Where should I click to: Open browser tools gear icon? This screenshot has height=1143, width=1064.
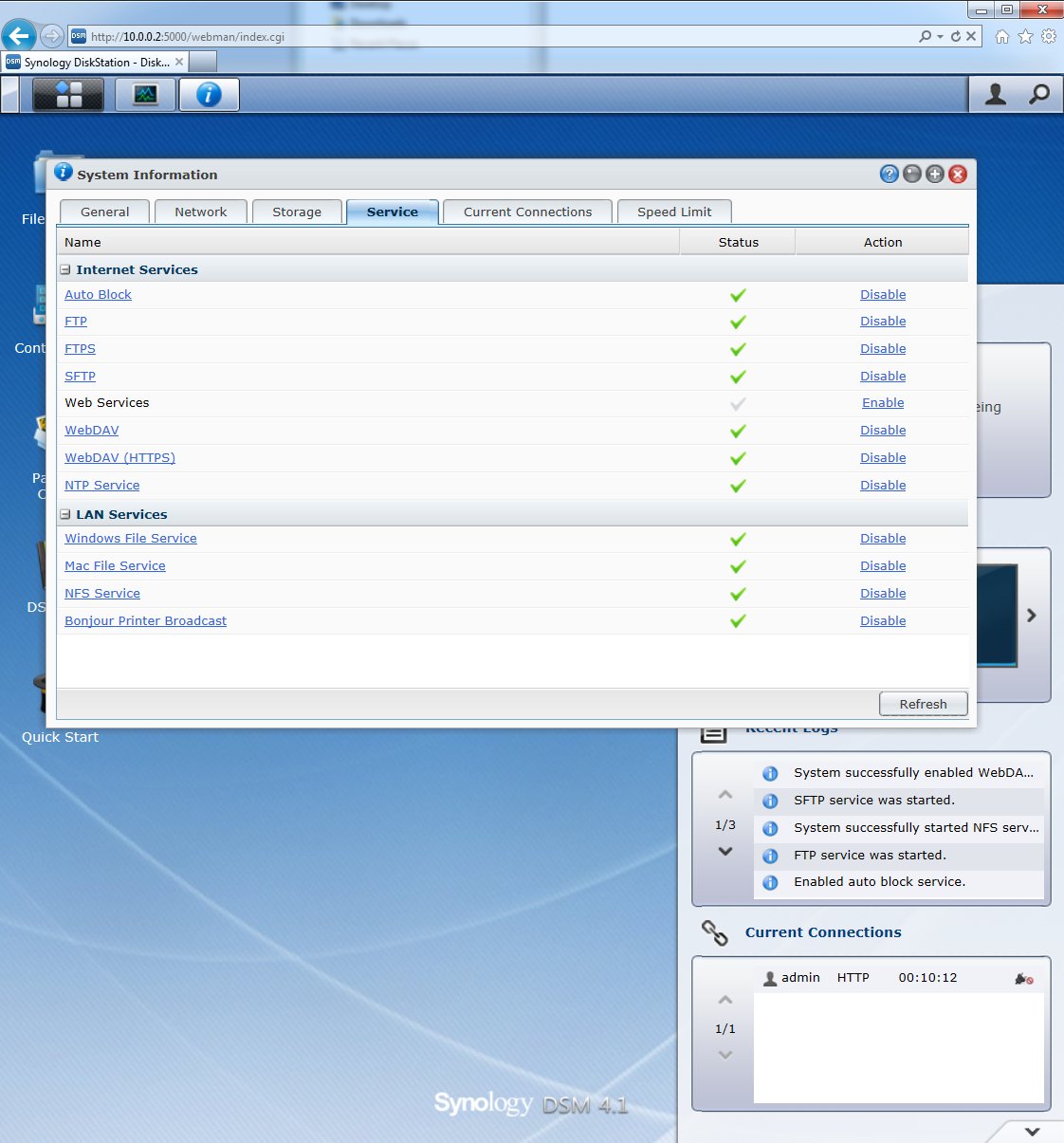[x=1048, y=36]
